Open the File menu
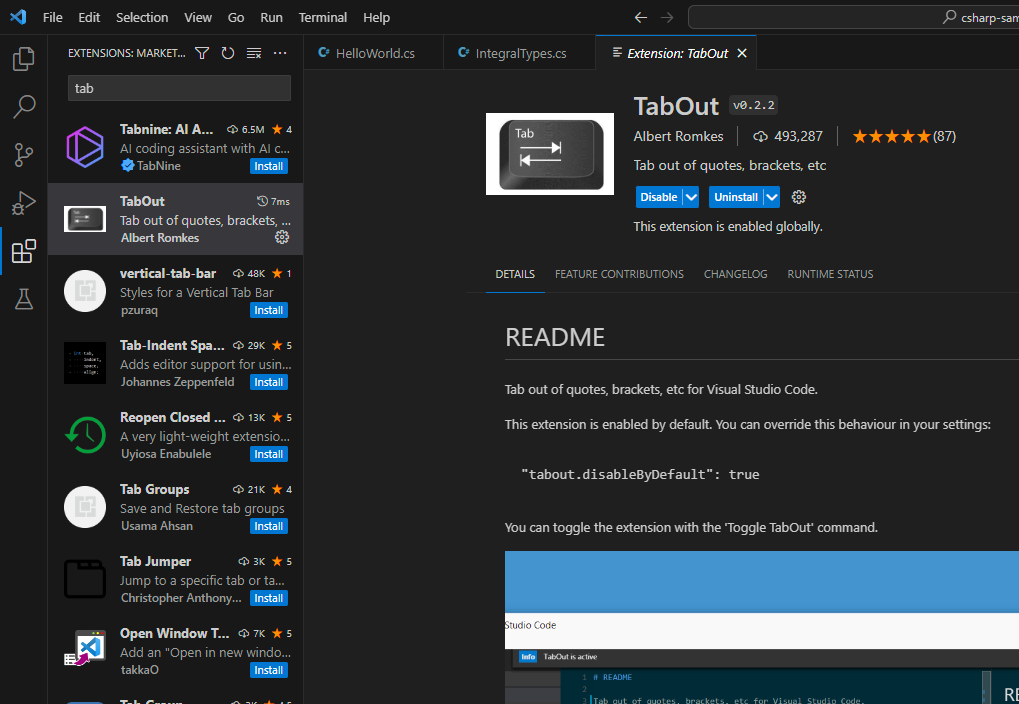Image resolution: width=1019 pixels, height=704 pixels. (x=53, y=18)
